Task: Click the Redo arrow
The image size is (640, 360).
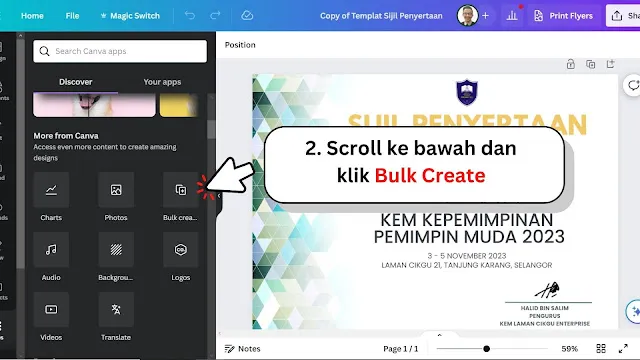Action: click(x=215, y=16)
